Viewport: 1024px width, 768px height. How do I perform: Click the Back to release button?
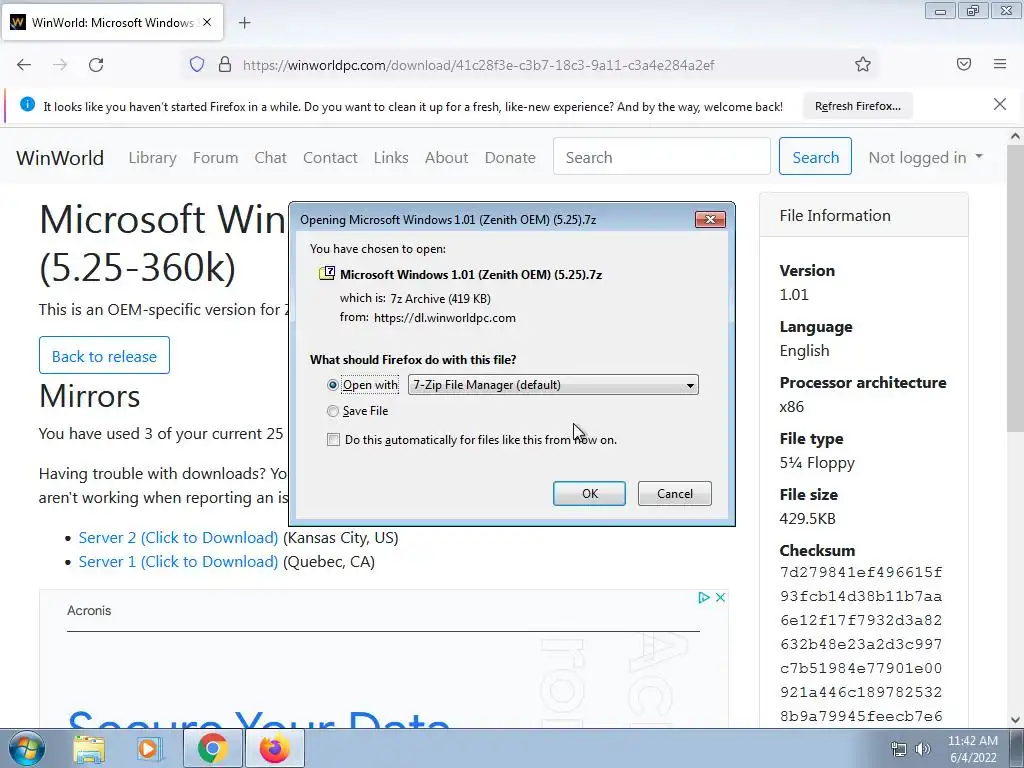pos(104,356)
